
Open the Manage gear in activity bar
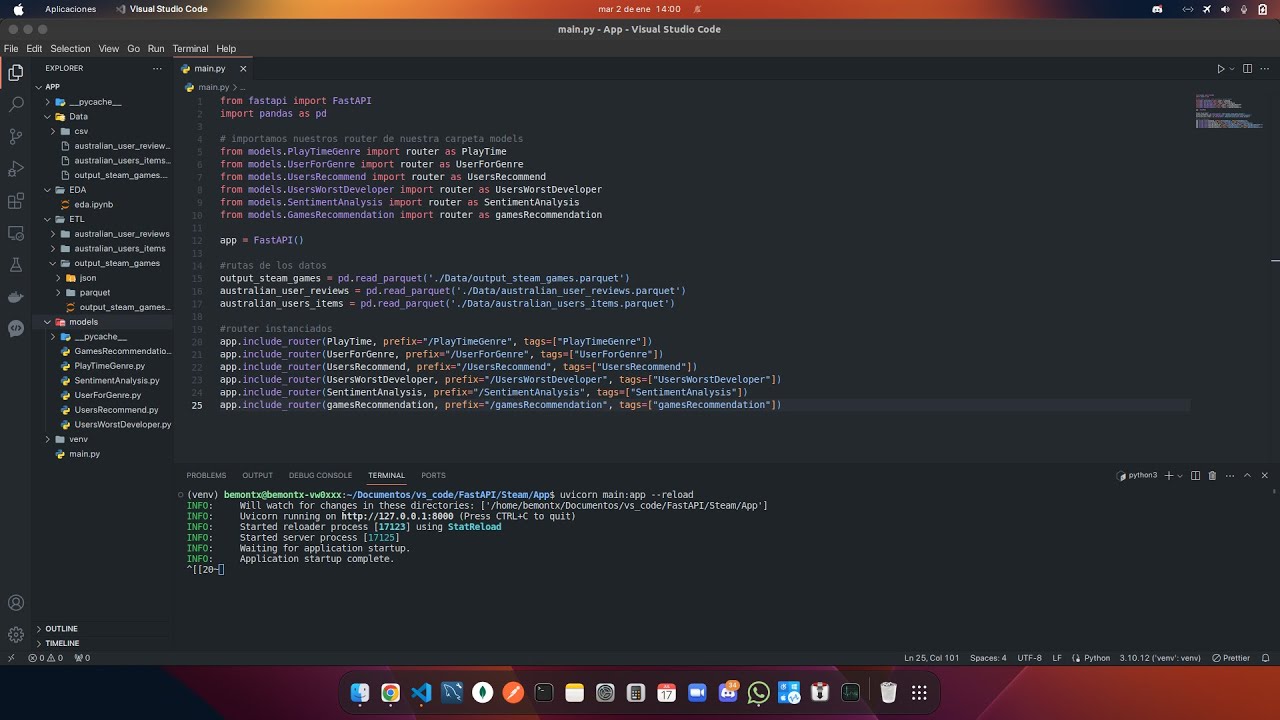[x=16, y=634]
